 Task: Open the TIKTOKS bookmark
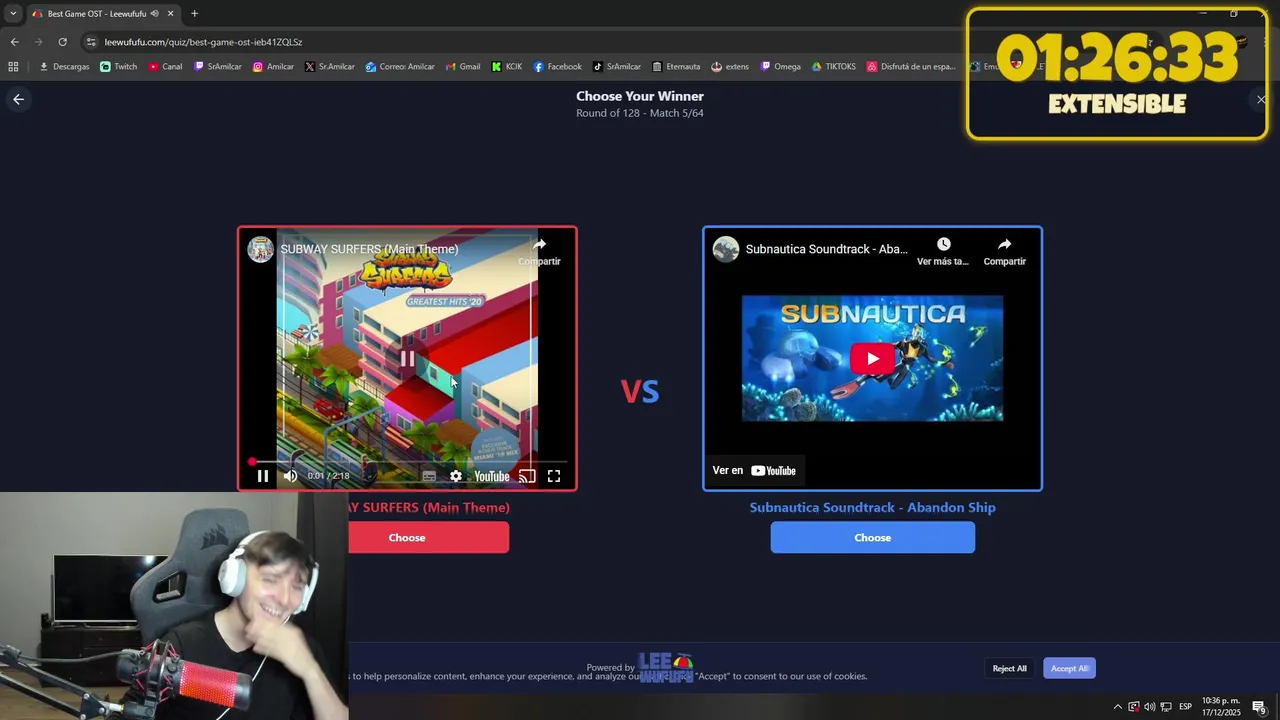click(833, 67)
